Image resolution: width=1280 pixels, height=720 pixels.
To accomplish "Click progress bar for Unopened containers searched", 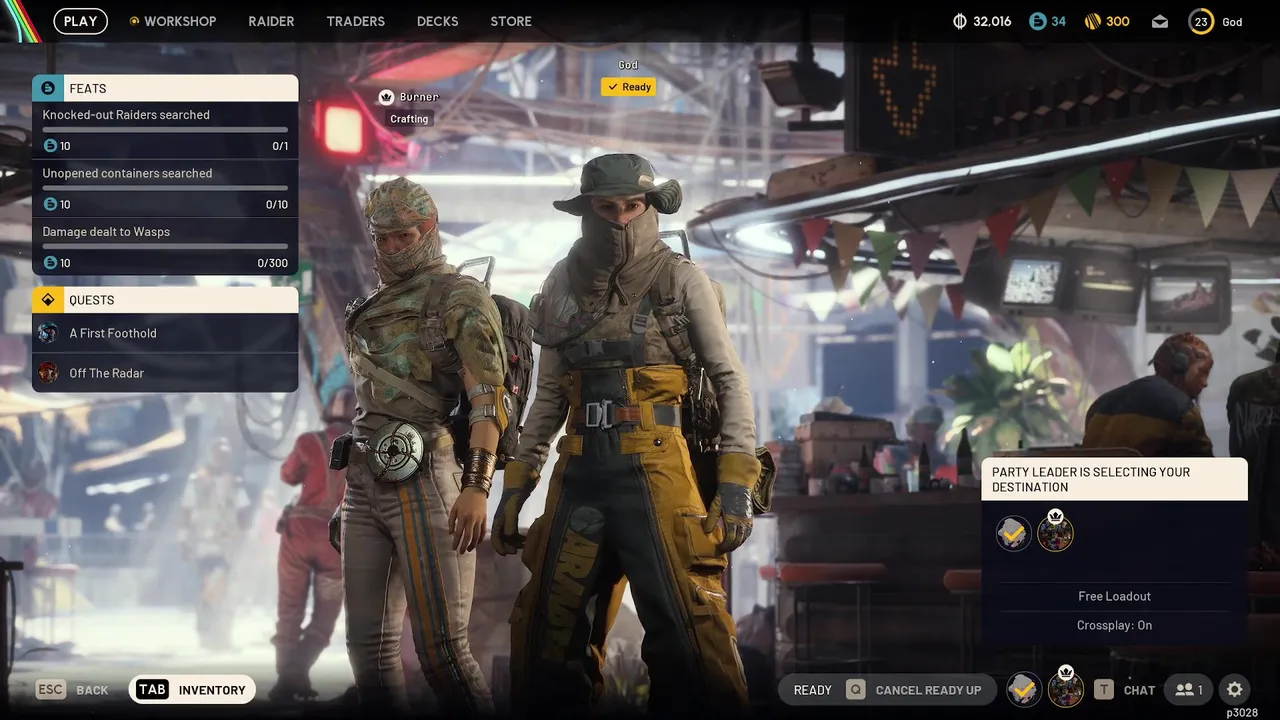I will click(x=165, y=188).
